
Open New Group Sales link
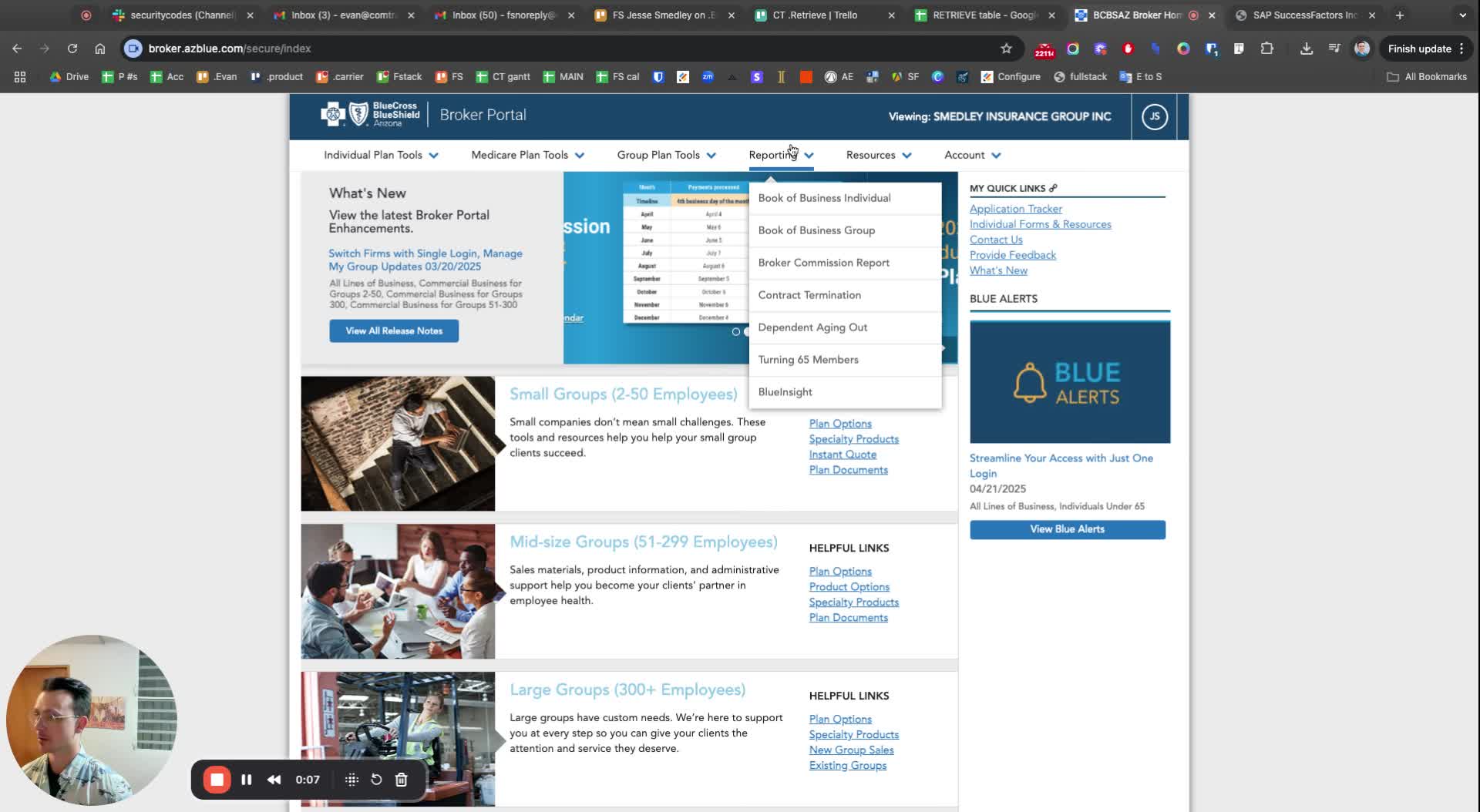click(851, 750)
